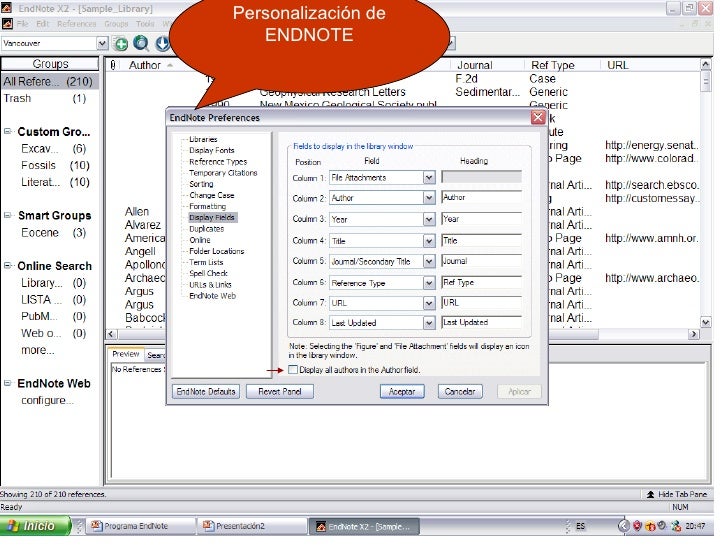Viewport: 728px width, 546px height.
Task: Sort by the Author column header
Action: pos(145,65)
